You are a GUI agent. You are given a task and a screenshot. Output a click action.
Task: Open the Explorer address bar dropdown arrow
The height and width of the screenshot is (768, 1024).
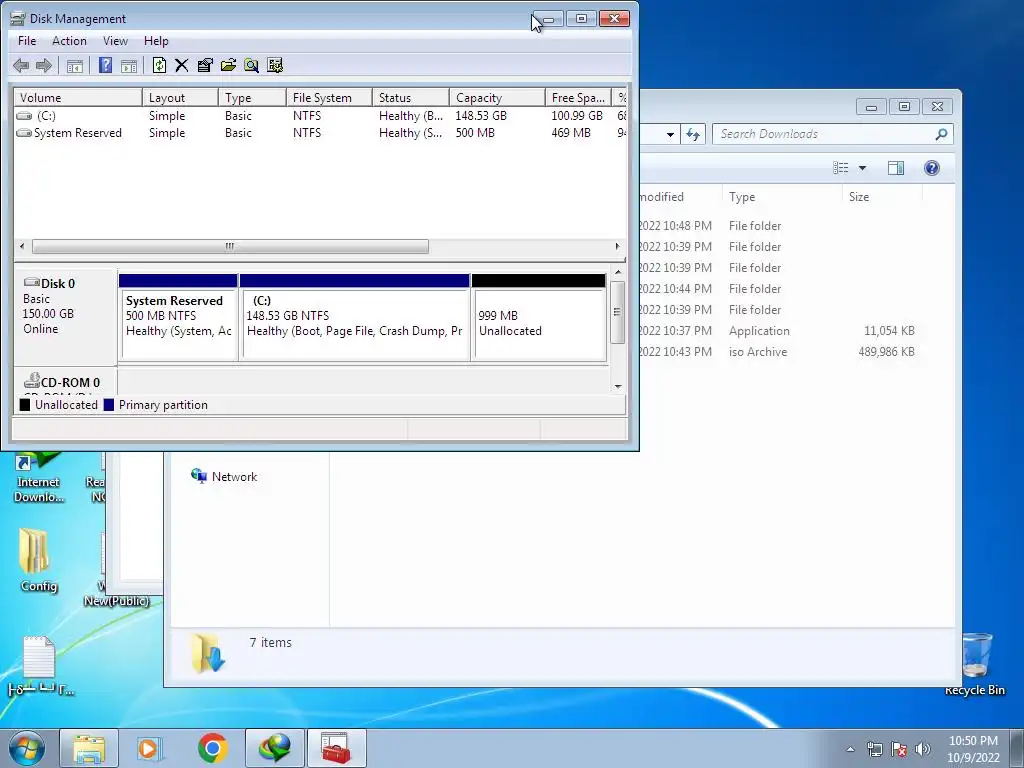tap(670, 135)
